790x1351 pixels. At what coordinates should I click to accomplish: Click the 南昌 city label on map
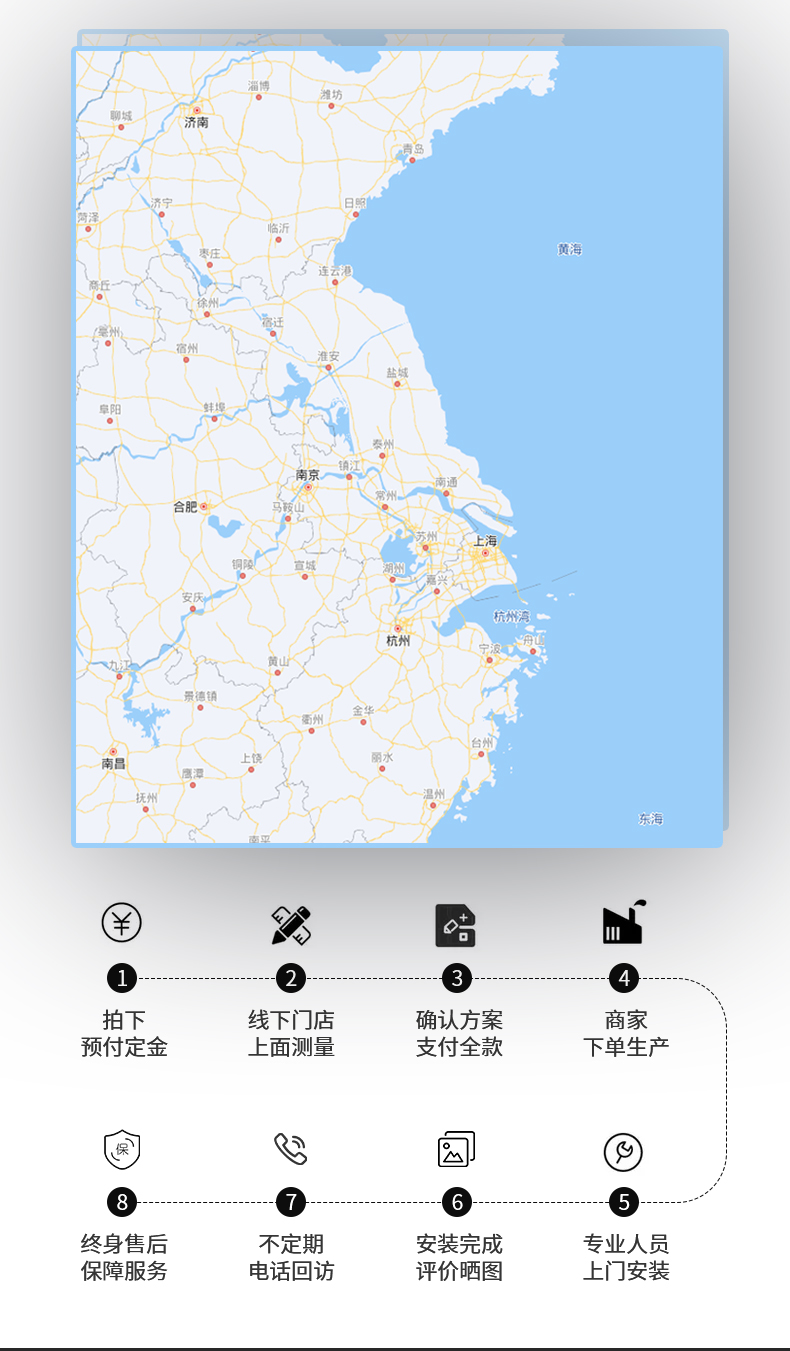(x=114, y=763)
